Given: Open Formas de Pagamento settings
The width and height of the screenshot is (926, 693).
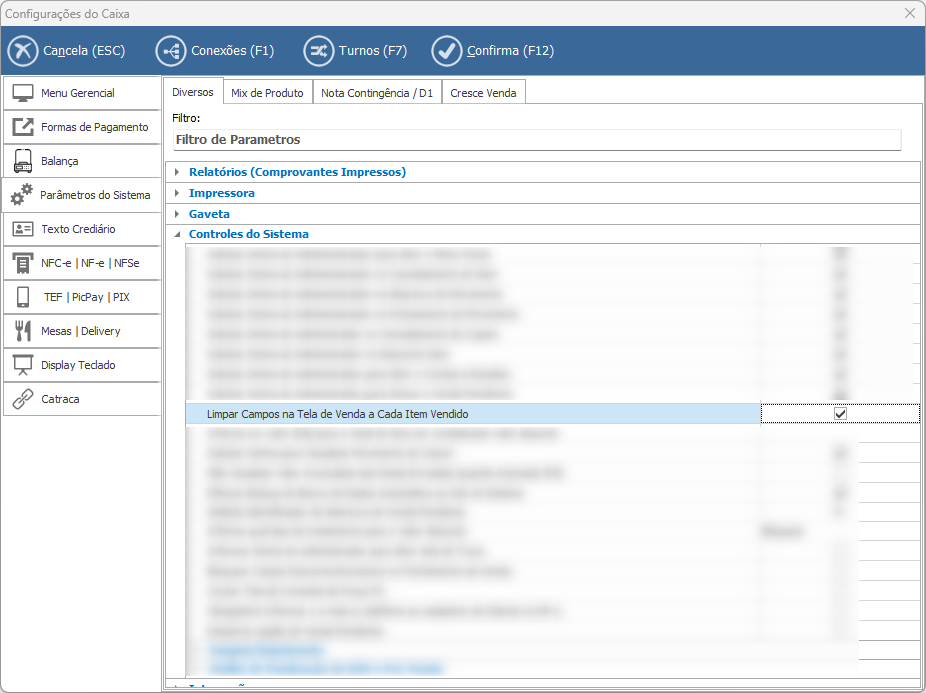Looking at the screenshot, I should tap(94, 127).
